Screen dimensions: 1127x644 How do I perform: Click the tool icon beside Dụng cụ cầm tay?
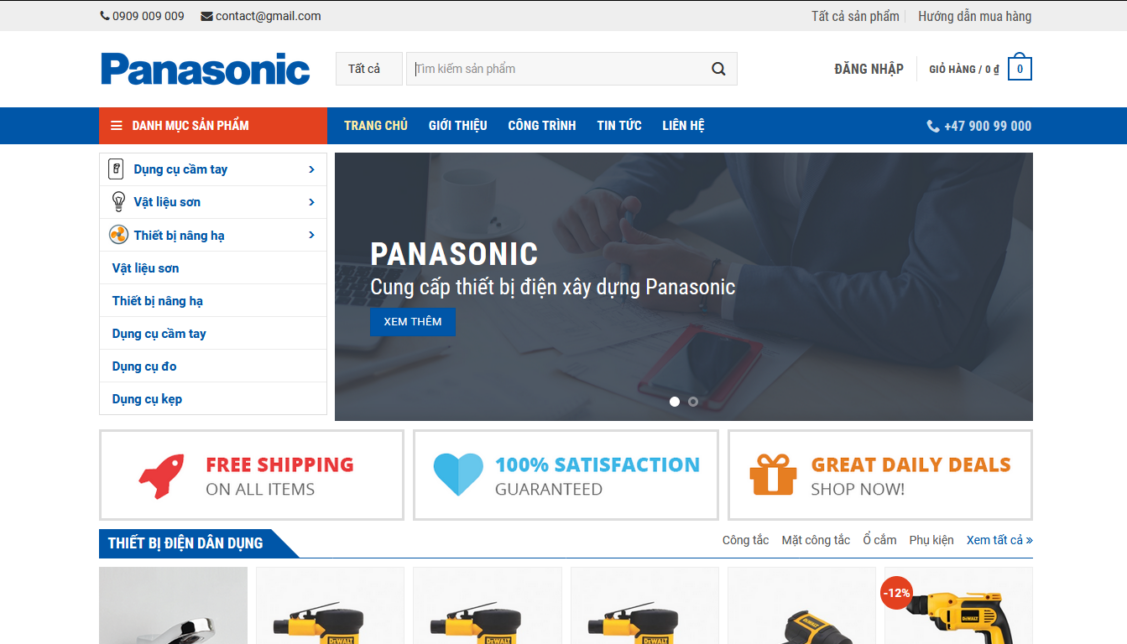(115, 168)
